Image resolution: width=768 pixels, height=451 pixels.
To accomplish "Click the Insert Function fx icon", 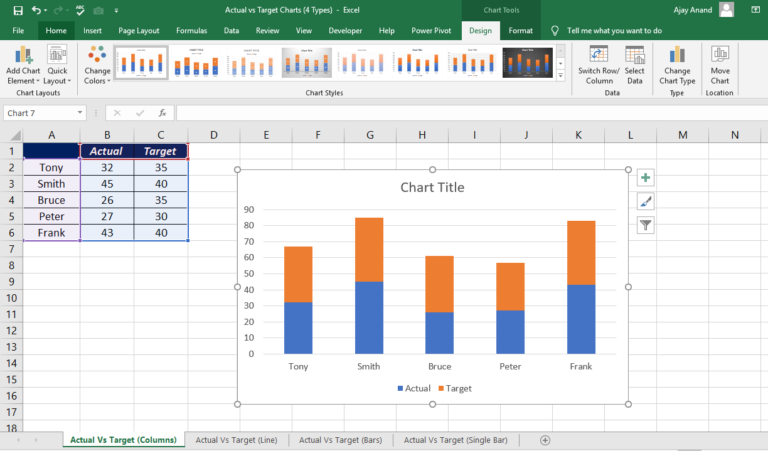I will 162,113.
